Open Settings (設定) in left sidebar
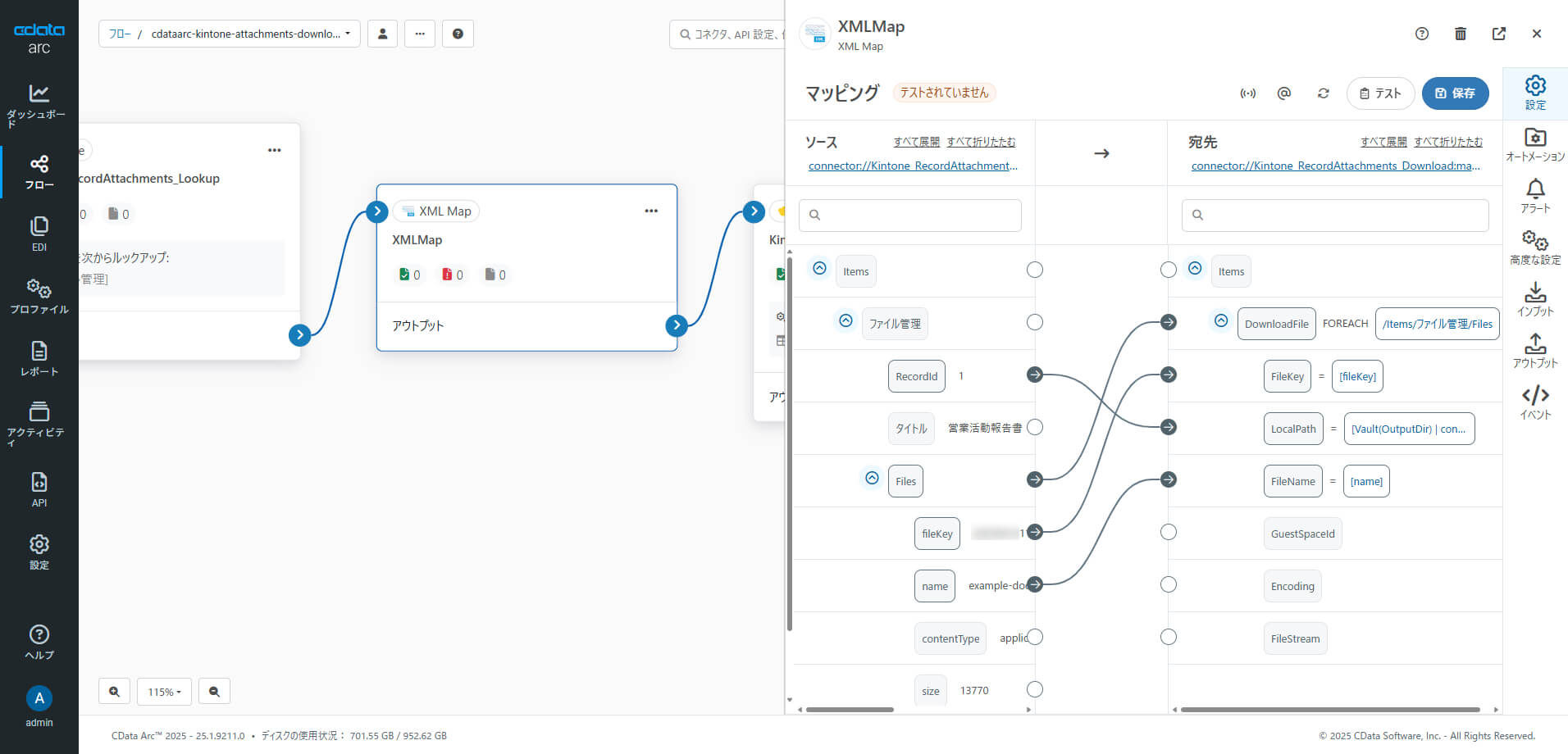The height and width of the screenshot is (754, 1568). point(39,552)
